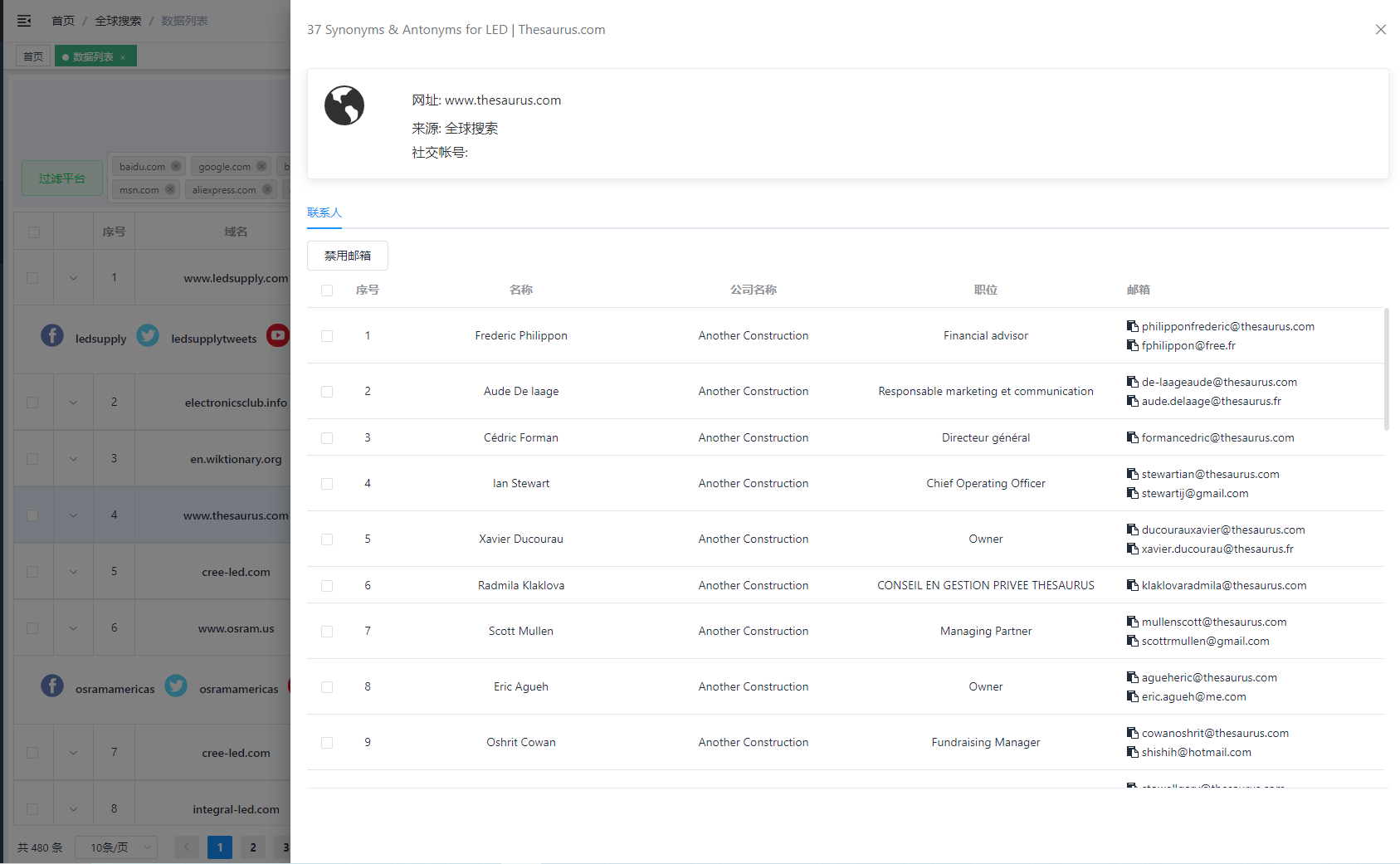
Task: Copy email philipponfrederic@thesaurus.com icon
Action: tap(1133, 326)
